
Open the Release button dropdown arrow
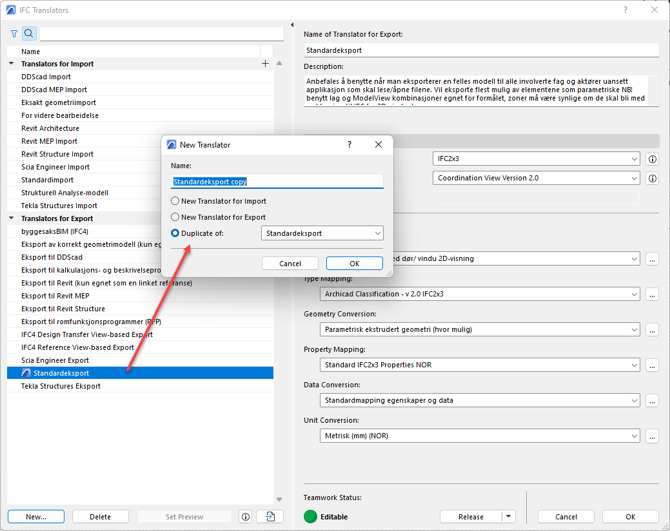coord(508,517)
